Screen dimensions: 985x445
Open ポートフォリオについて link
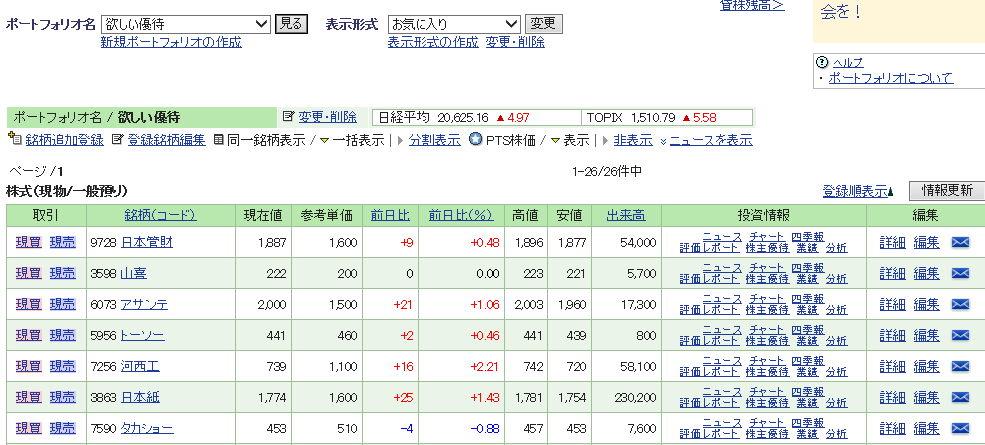tap(891, 78)
